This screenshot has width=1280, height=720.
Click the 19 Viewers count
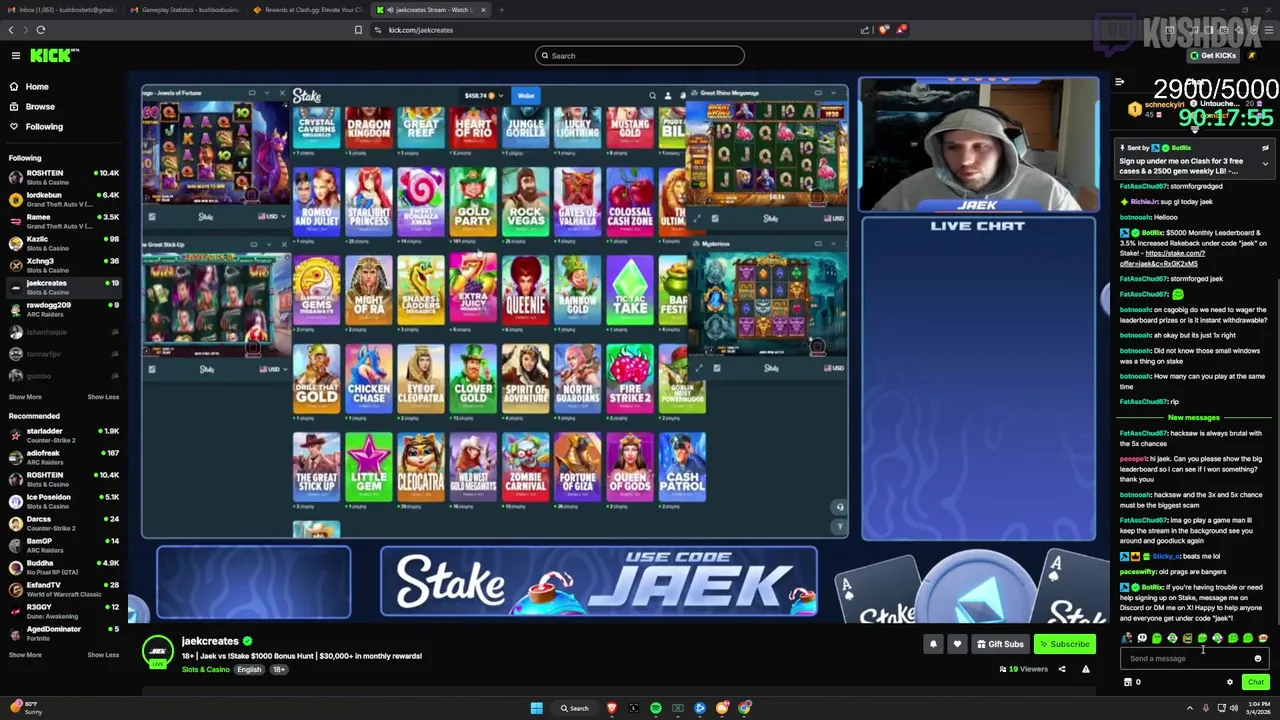1025,670
